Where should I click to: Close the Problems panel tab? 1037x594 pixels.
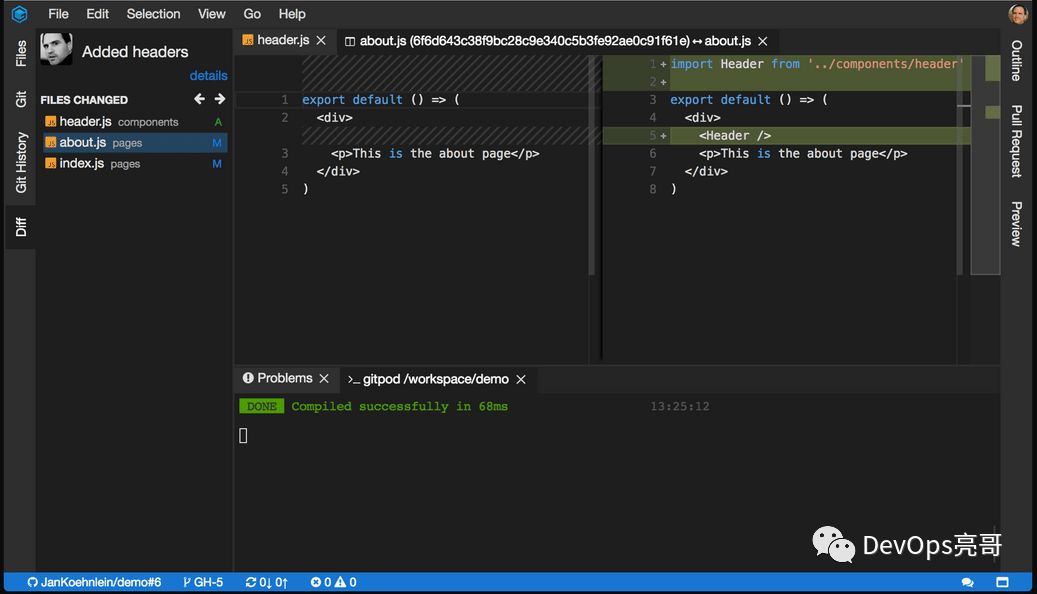pos(324,379)
